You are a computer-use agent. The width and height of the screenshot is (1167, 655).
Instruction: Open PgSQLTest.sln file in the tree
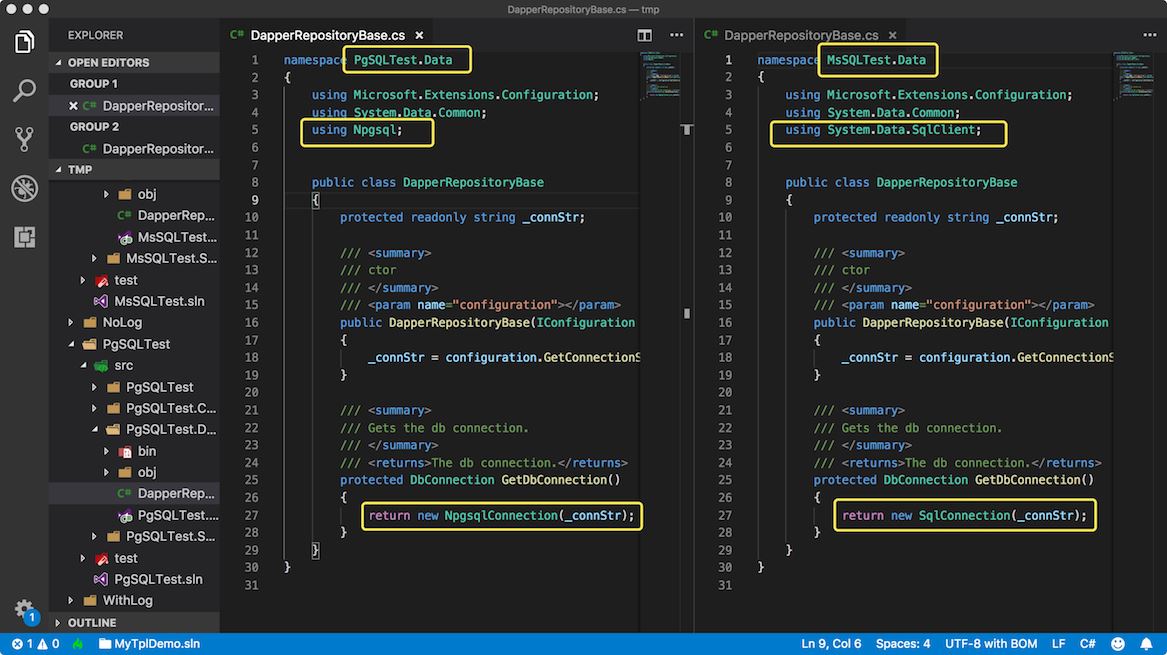(x=158, y=579)
